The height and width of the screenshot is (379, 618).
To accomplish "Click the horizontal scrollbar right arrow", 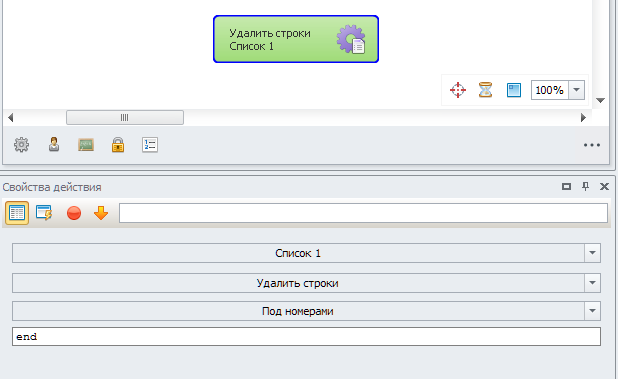I will point(583,117).
